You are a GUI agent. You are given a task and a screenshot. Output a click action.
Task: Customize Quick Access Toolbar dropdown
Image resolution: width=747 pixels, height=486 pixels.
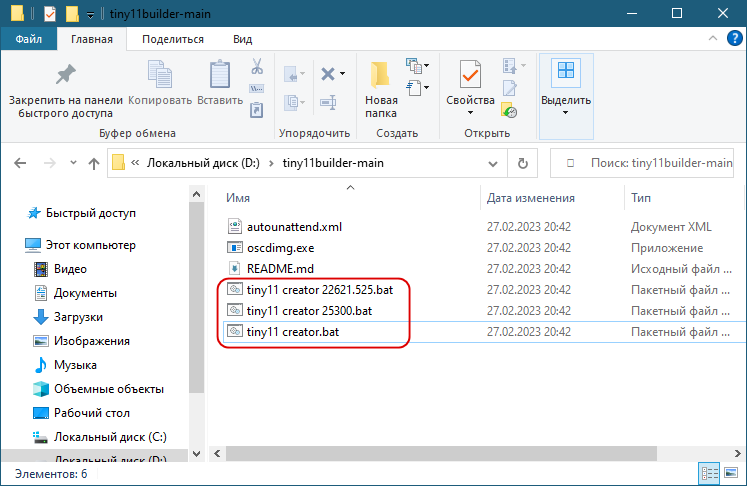click(x=90, y=15)
